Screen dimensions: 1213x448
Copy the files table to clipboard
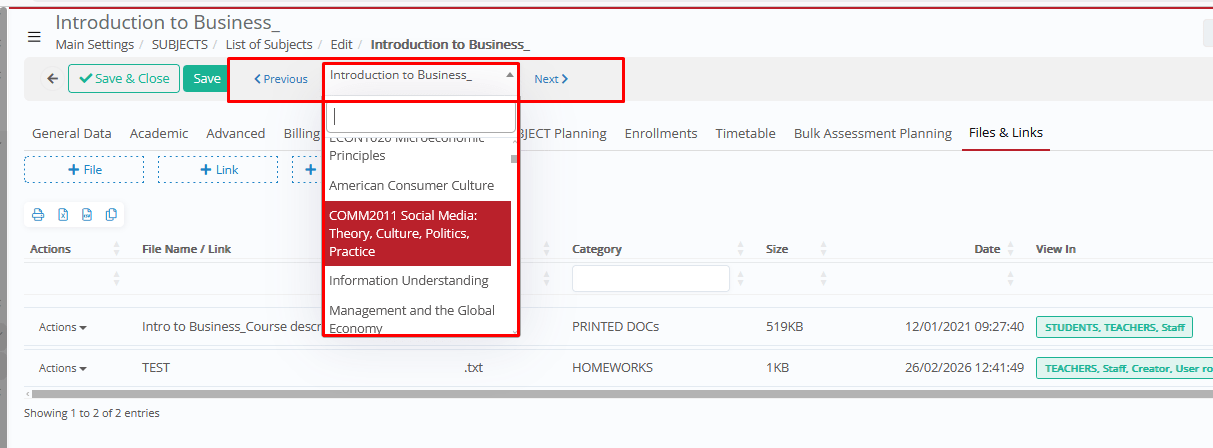pos(111,214)
